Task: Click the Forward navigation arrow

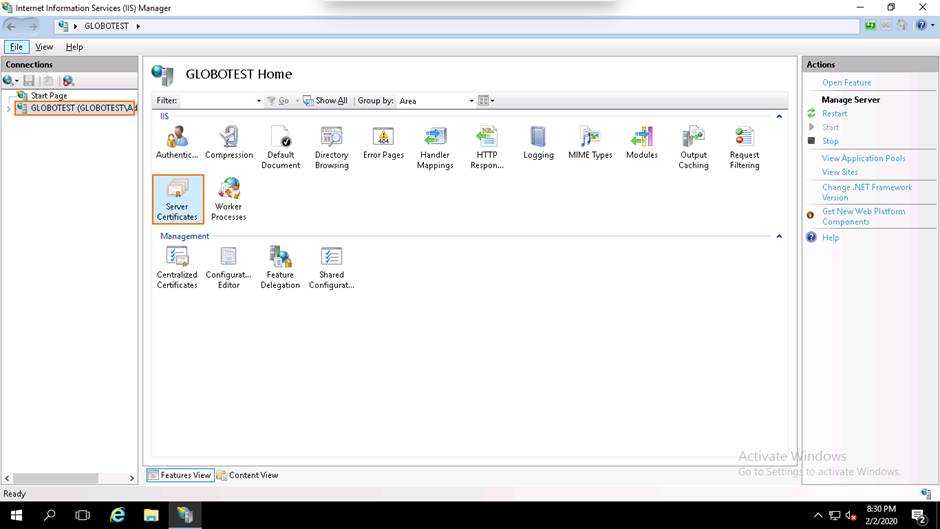Action: 32,26
